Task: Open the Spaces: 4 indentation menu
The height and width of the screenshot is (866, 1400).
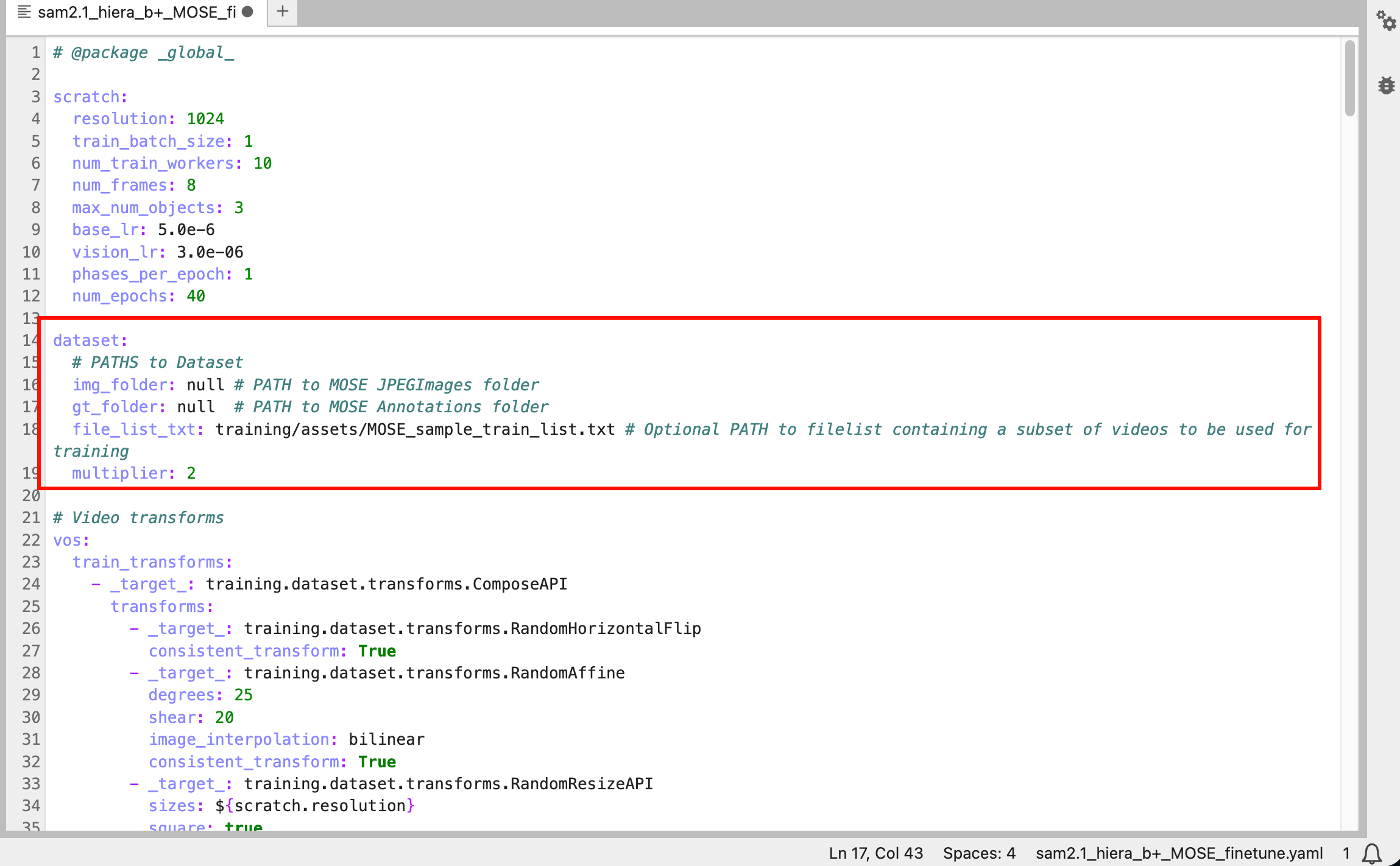Action: [979, 853]
